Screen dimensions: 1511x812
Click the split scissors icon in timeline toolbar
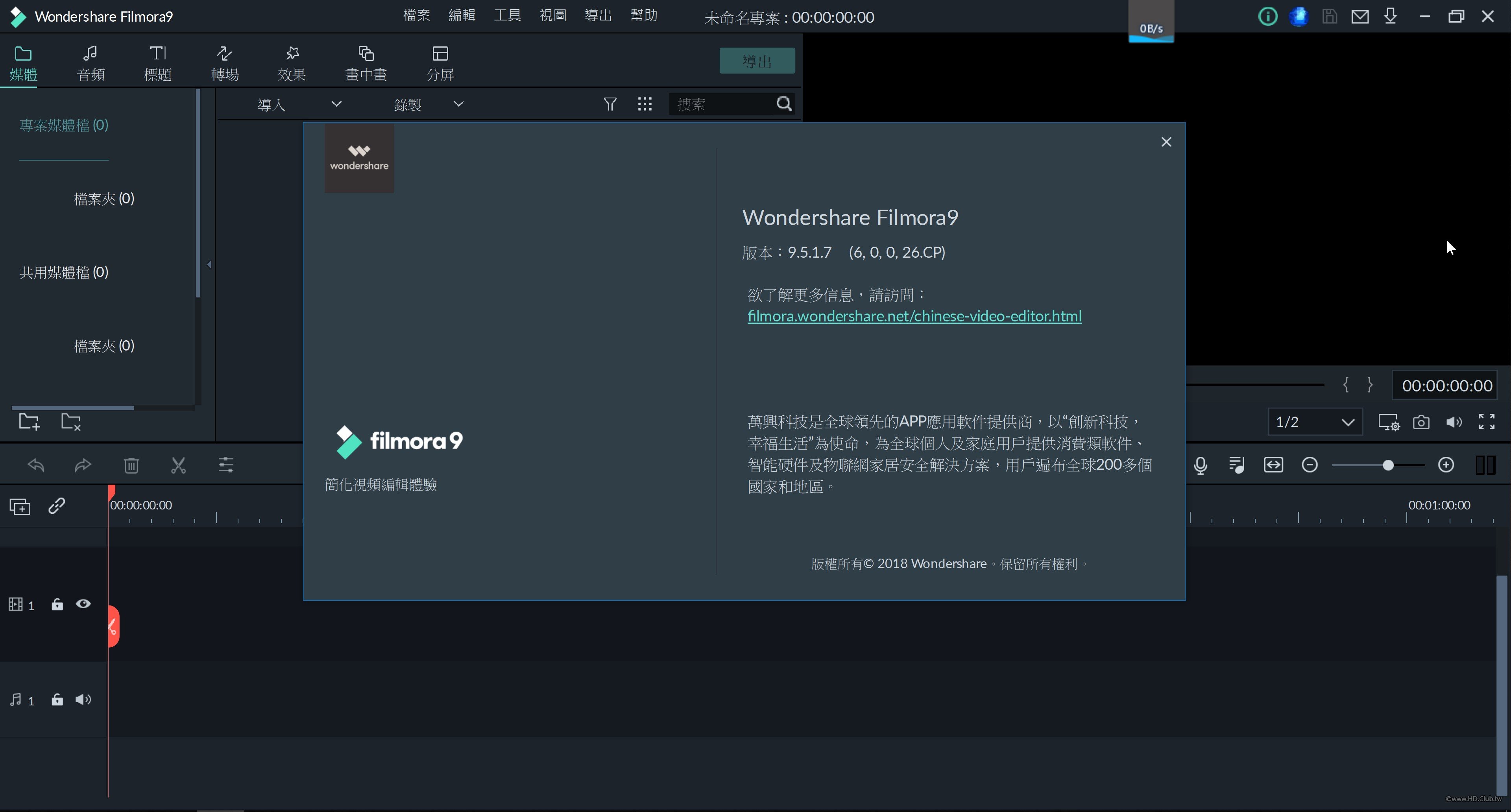178,465
